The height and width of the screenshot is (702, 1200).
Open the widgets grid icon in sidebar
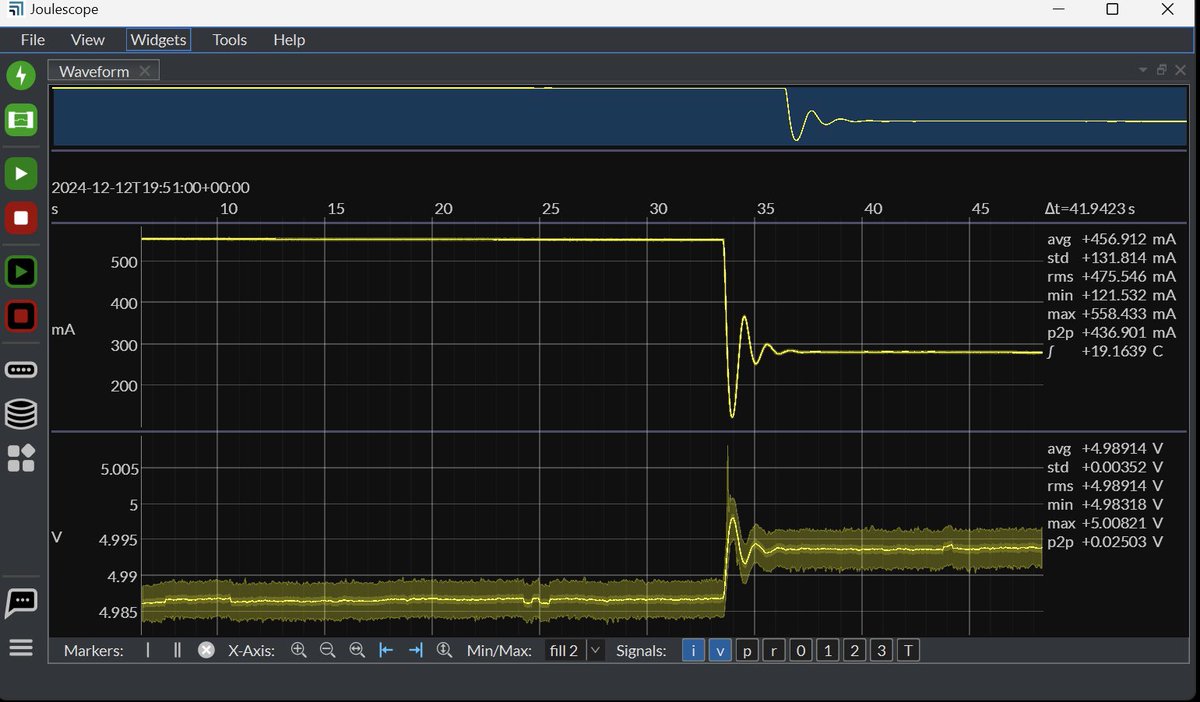pyautogui.click(x=21, y=458)
